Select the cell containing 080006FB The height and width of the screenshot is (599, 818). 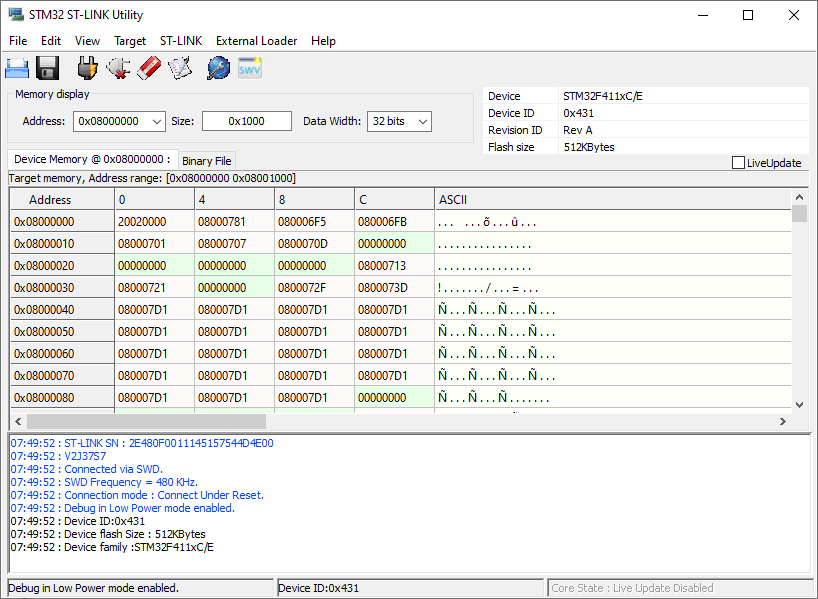(394, 222)
